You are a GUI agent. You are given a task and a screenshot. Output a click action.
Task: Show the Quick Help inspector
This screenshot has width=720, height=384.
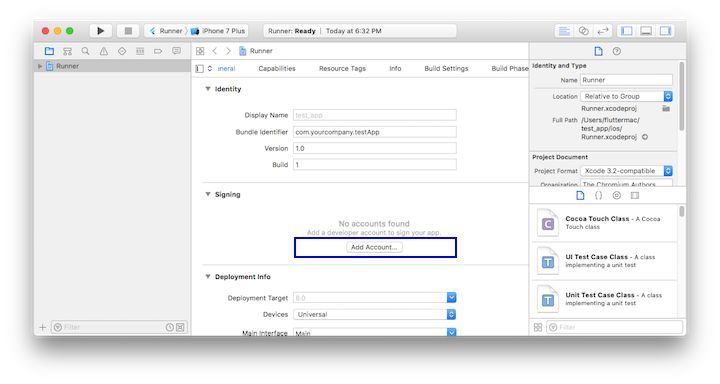tap(617, 51)
